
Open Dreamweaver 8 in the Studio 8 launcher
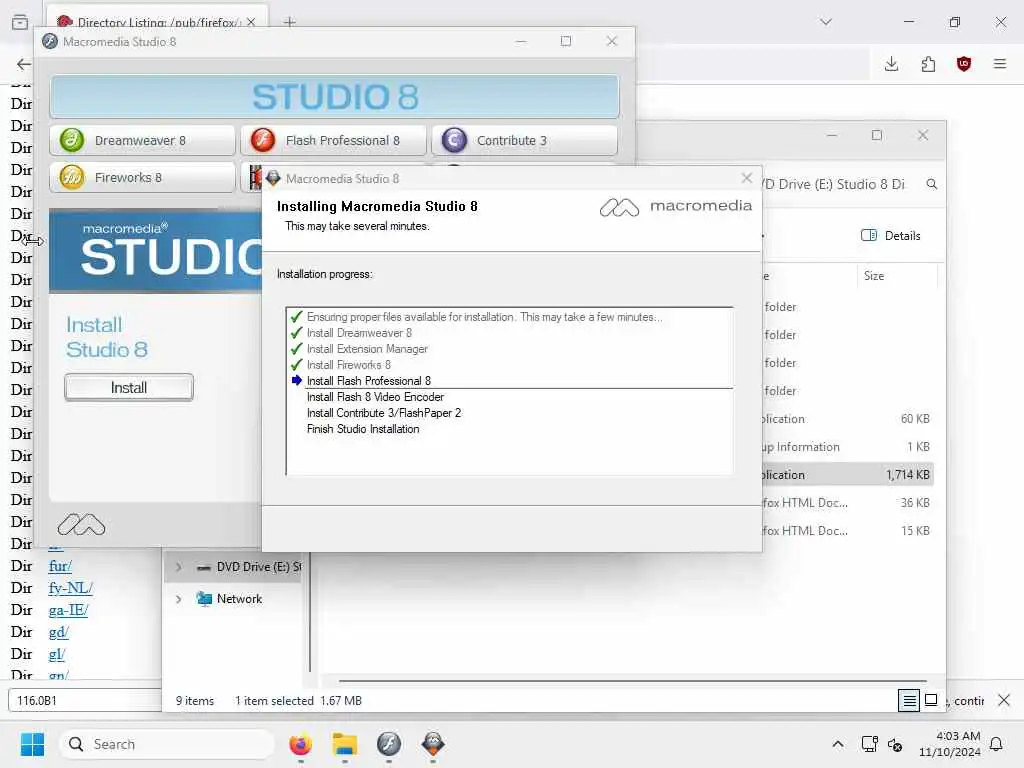click(142, 140)
